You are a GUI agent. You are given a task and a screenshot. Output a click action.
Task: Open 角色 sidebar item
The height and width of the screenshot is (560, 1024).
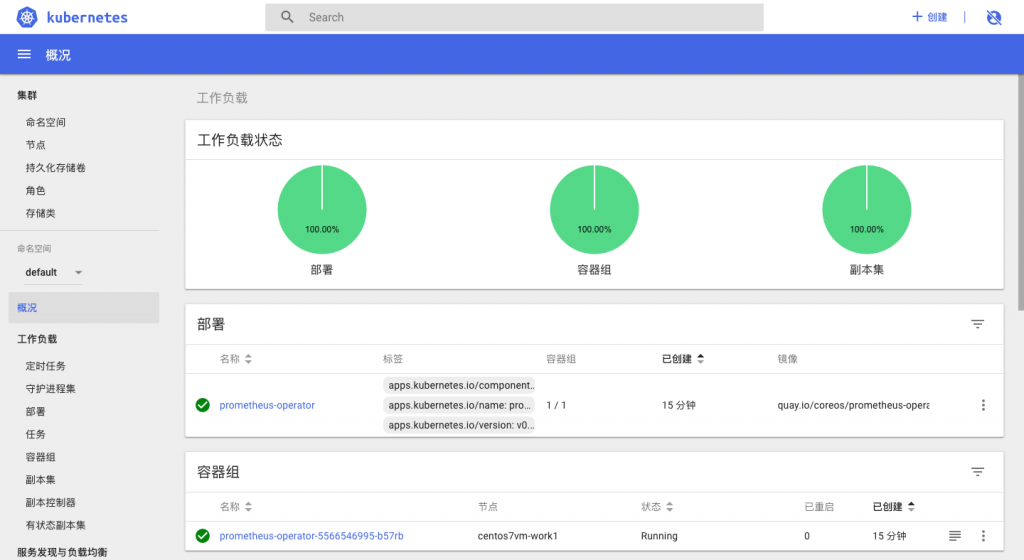[35, 191]
